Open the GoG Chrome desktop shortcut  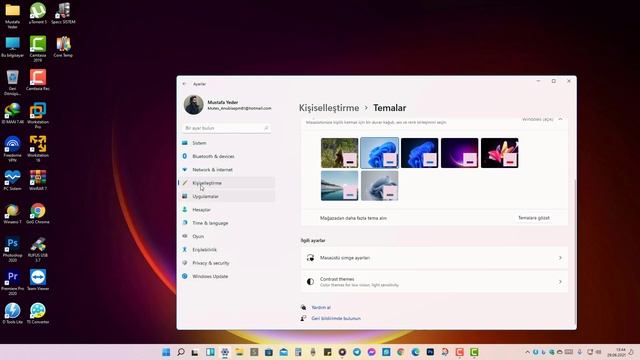point(38,213)
